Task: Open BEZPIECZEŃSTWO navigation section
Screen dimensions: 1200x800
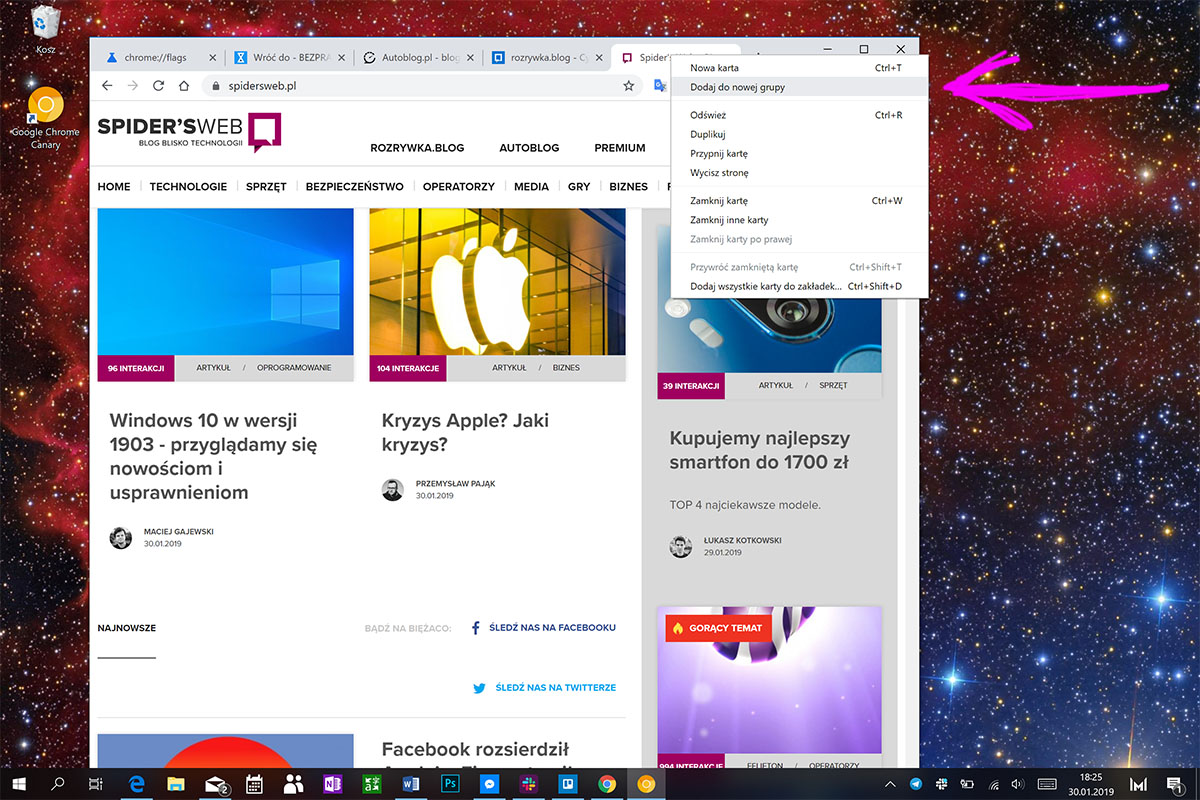Action: [355, 186]
